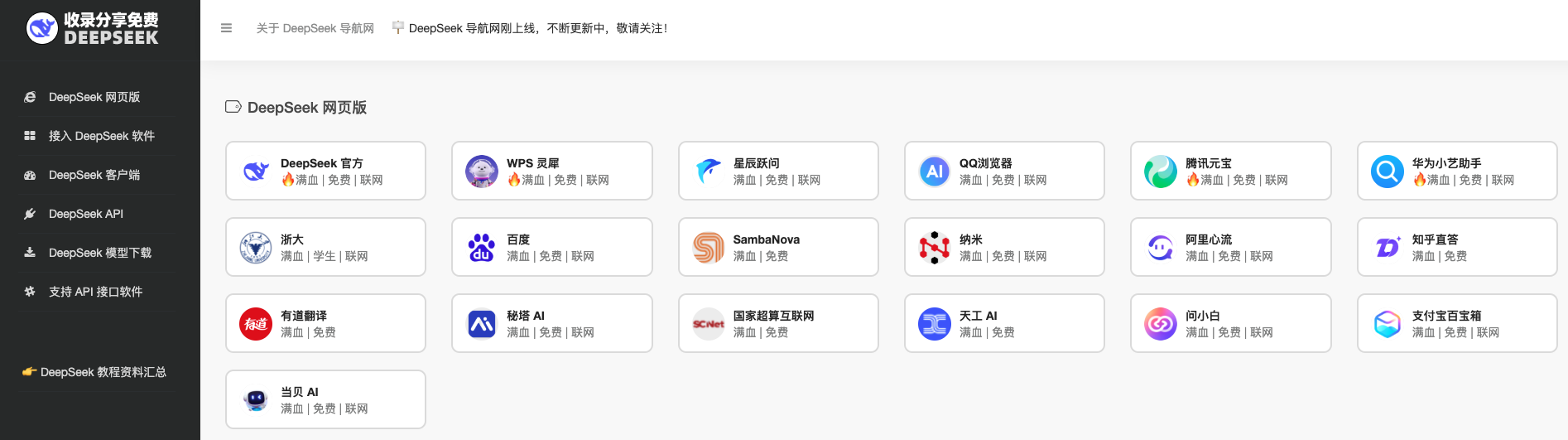
Task: Click the WPS 灵犀 avatar icon
Action: (x=482, y=172)
